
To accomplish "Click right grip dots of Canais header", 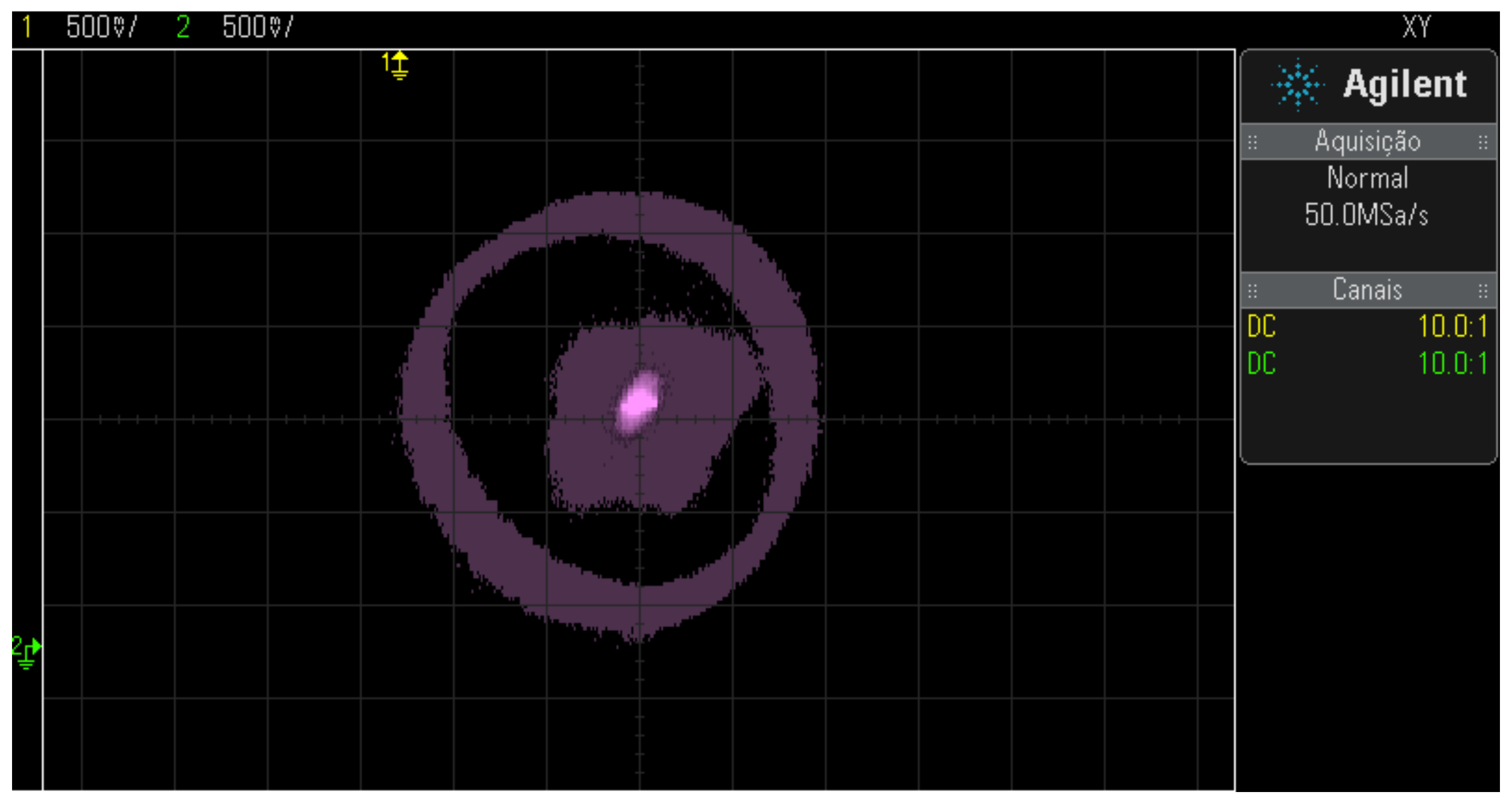I will click(1483, 290).
